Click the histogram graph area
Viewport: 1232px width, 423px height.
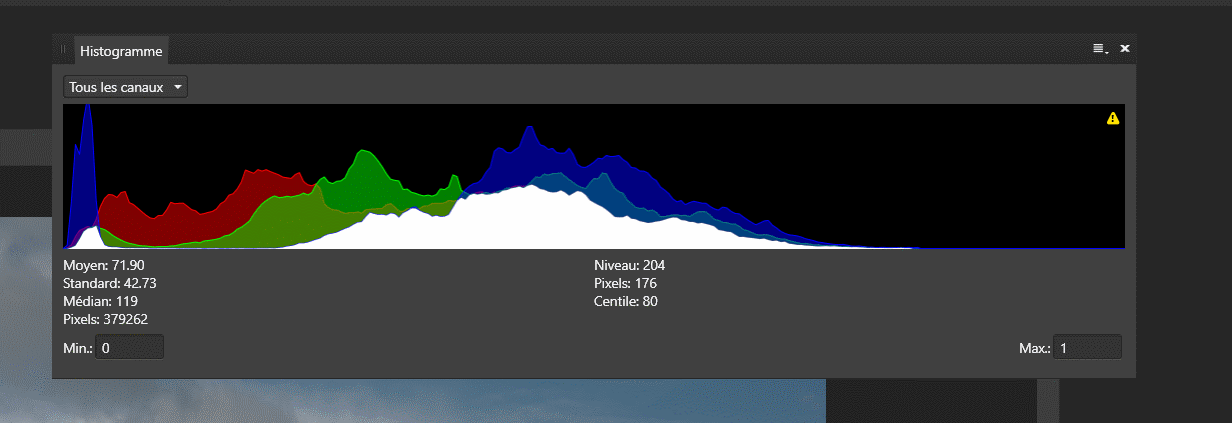(594, 176)
